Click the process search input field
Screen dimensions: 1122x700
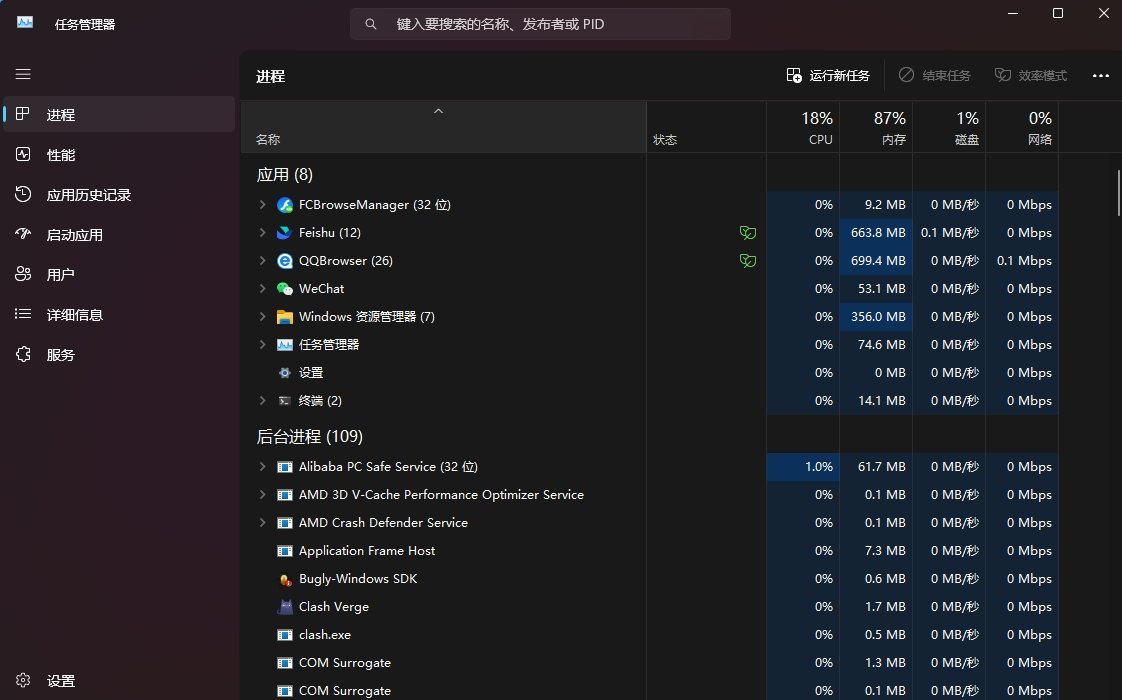(540, 24)
